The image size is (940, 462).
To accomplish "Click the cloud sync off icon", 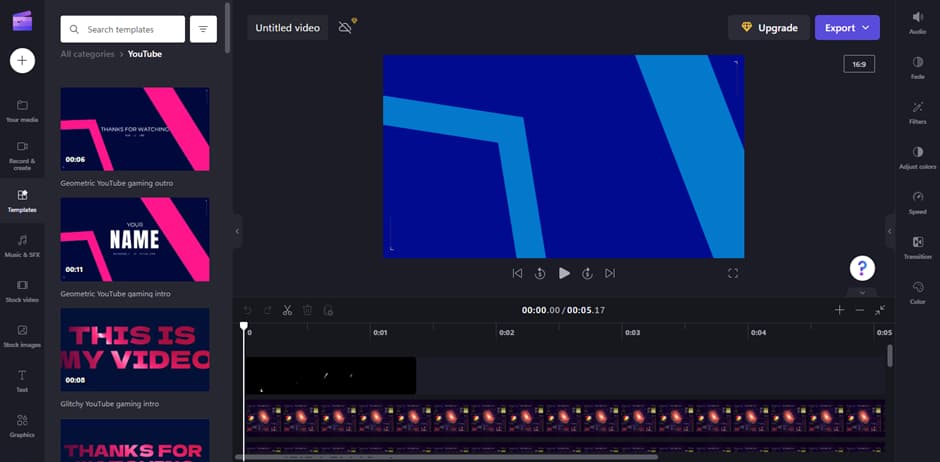I will [x=347, y=26].
